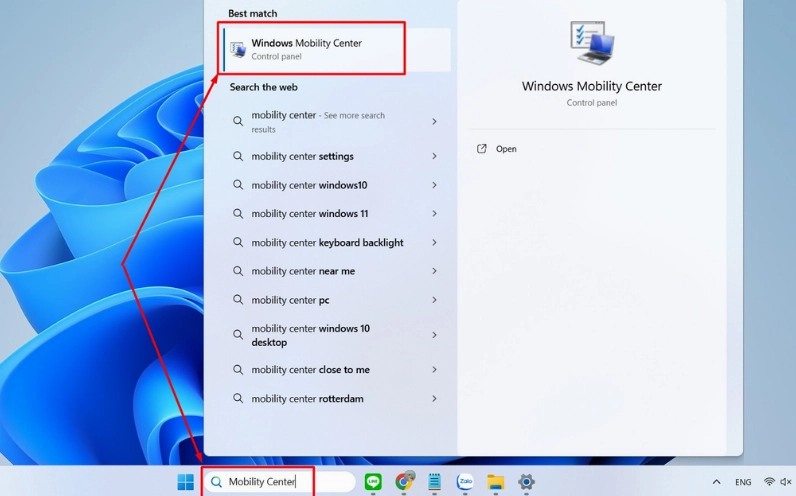Click the large Mobility Center icon in preview pane
This screenshot has width=796, height=496.
pos(592,43)
